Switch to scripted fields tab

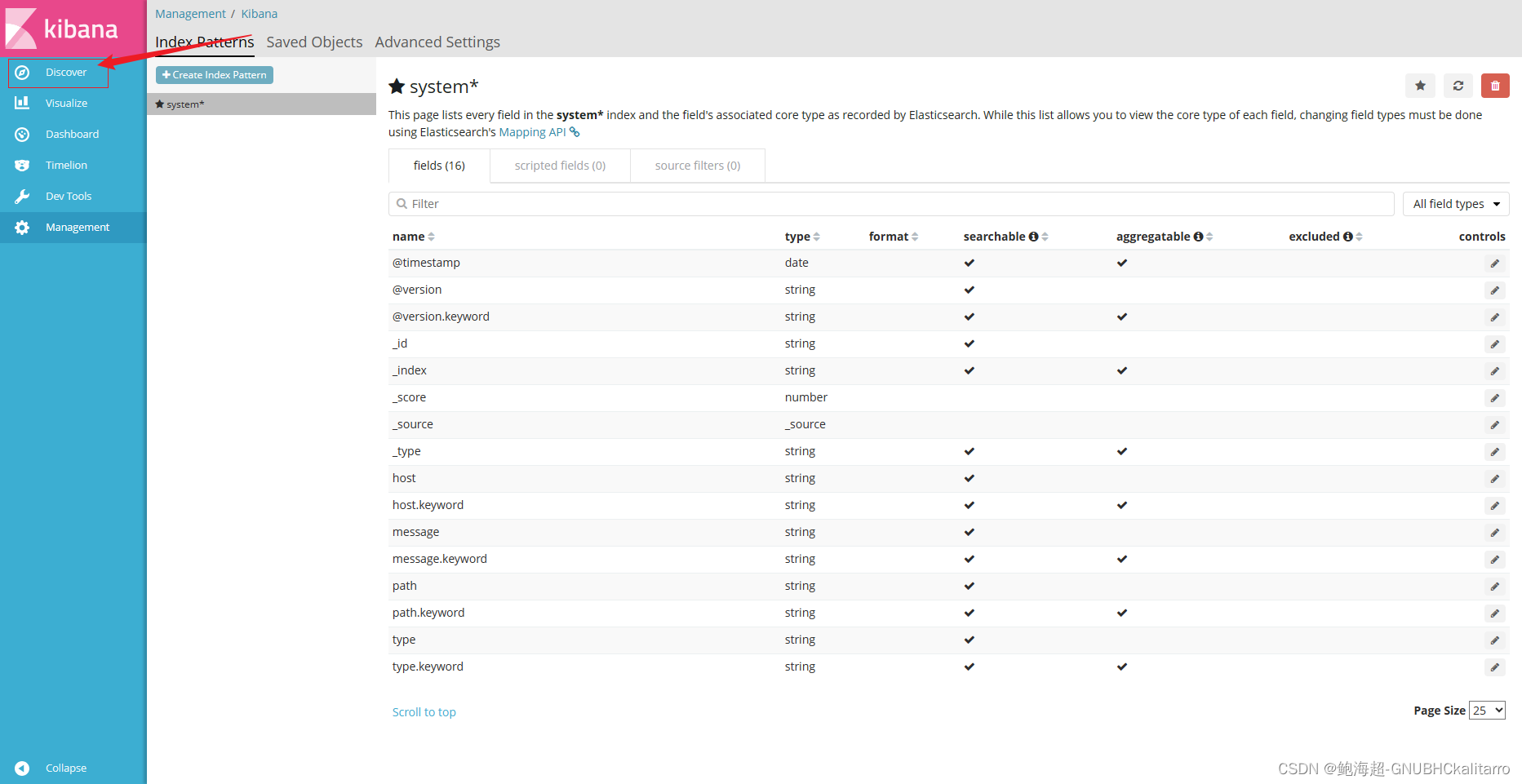pyautogui.click(x=560, y=166)
